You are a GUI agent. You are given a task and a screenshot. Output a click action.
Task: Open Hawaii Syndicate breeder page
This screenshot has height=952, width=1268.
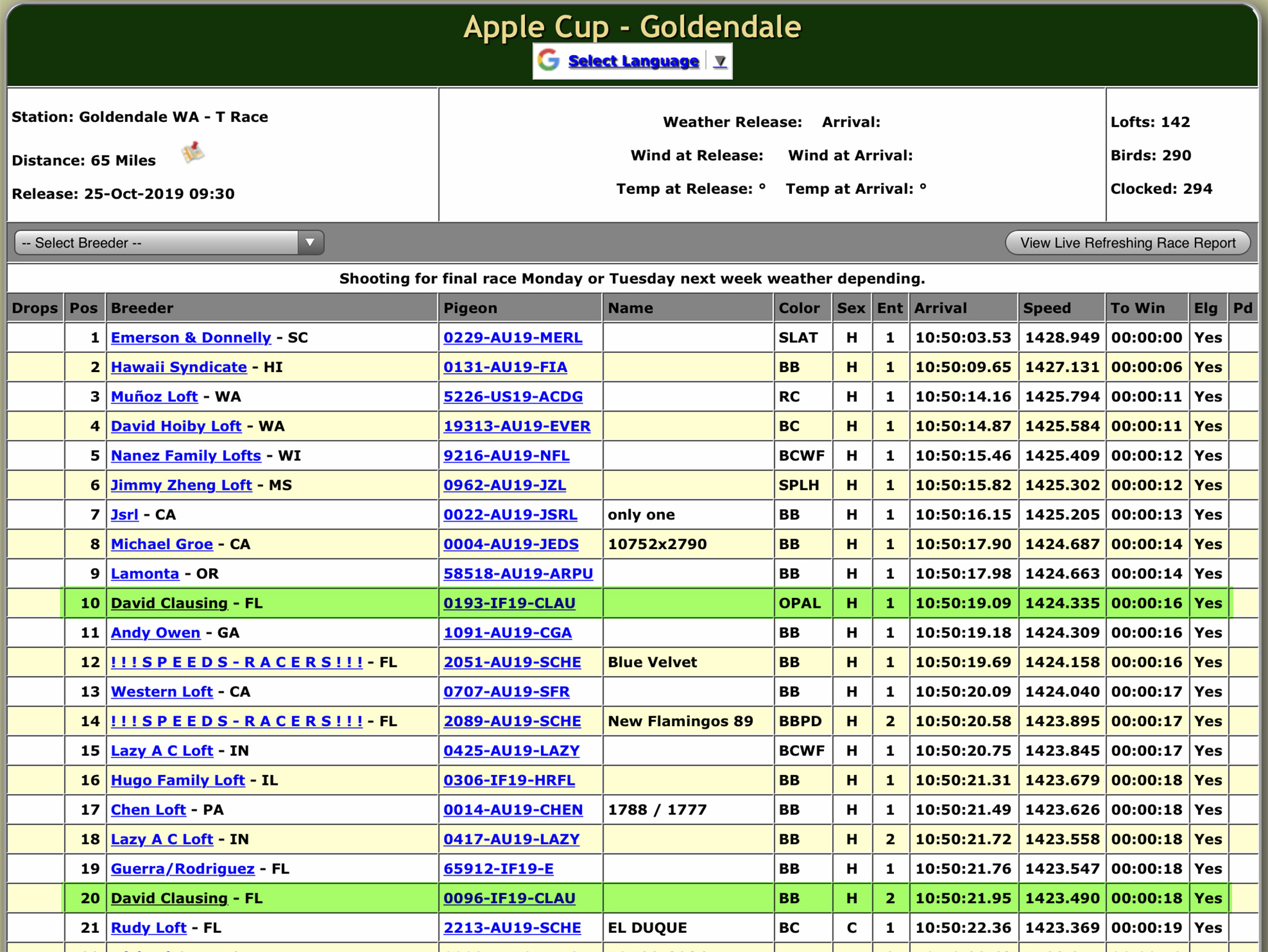point(178,368)
